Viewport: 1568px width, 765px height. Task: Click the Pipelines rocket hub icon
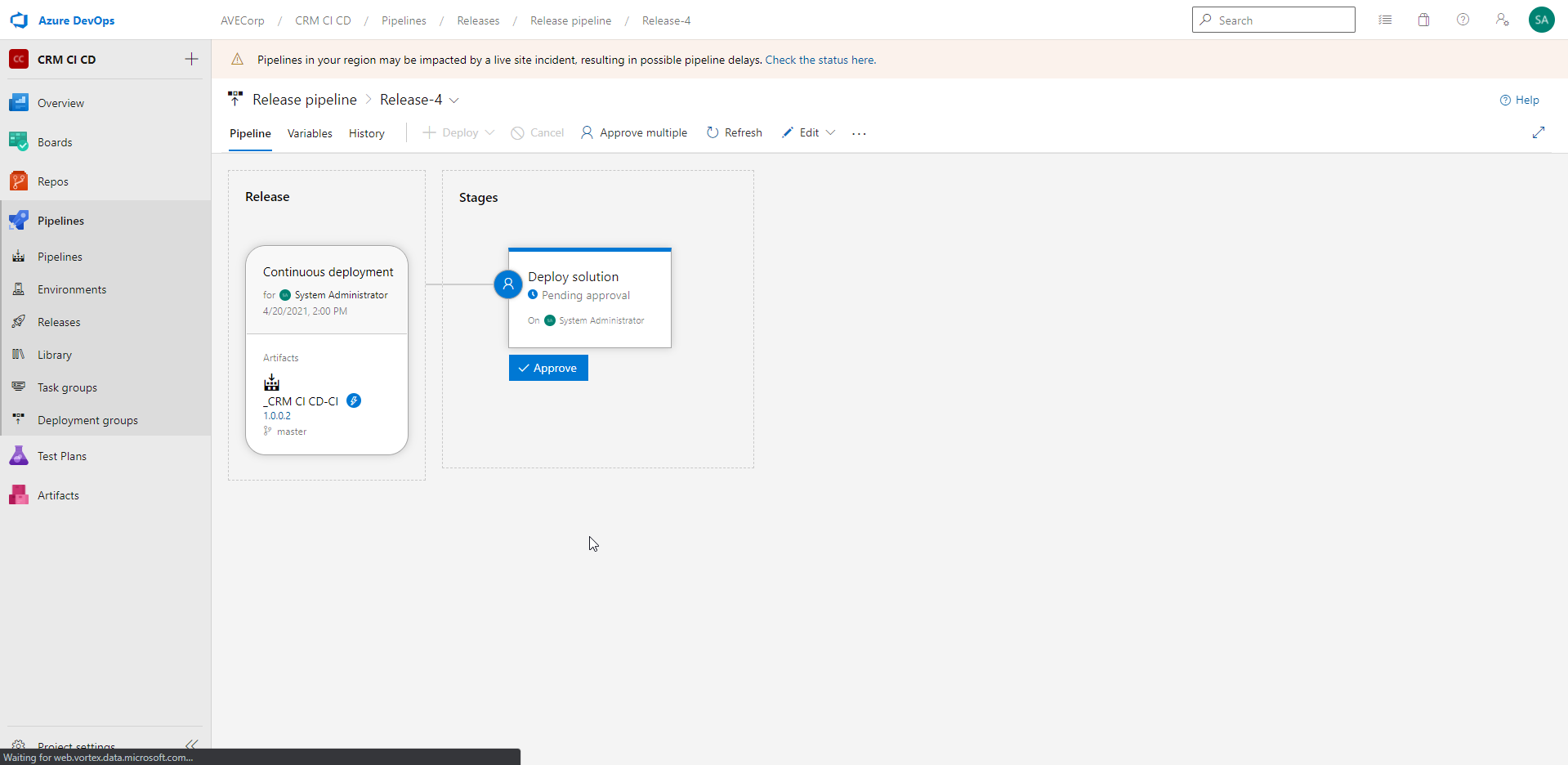pyautogui.click(x=19, y=221)
